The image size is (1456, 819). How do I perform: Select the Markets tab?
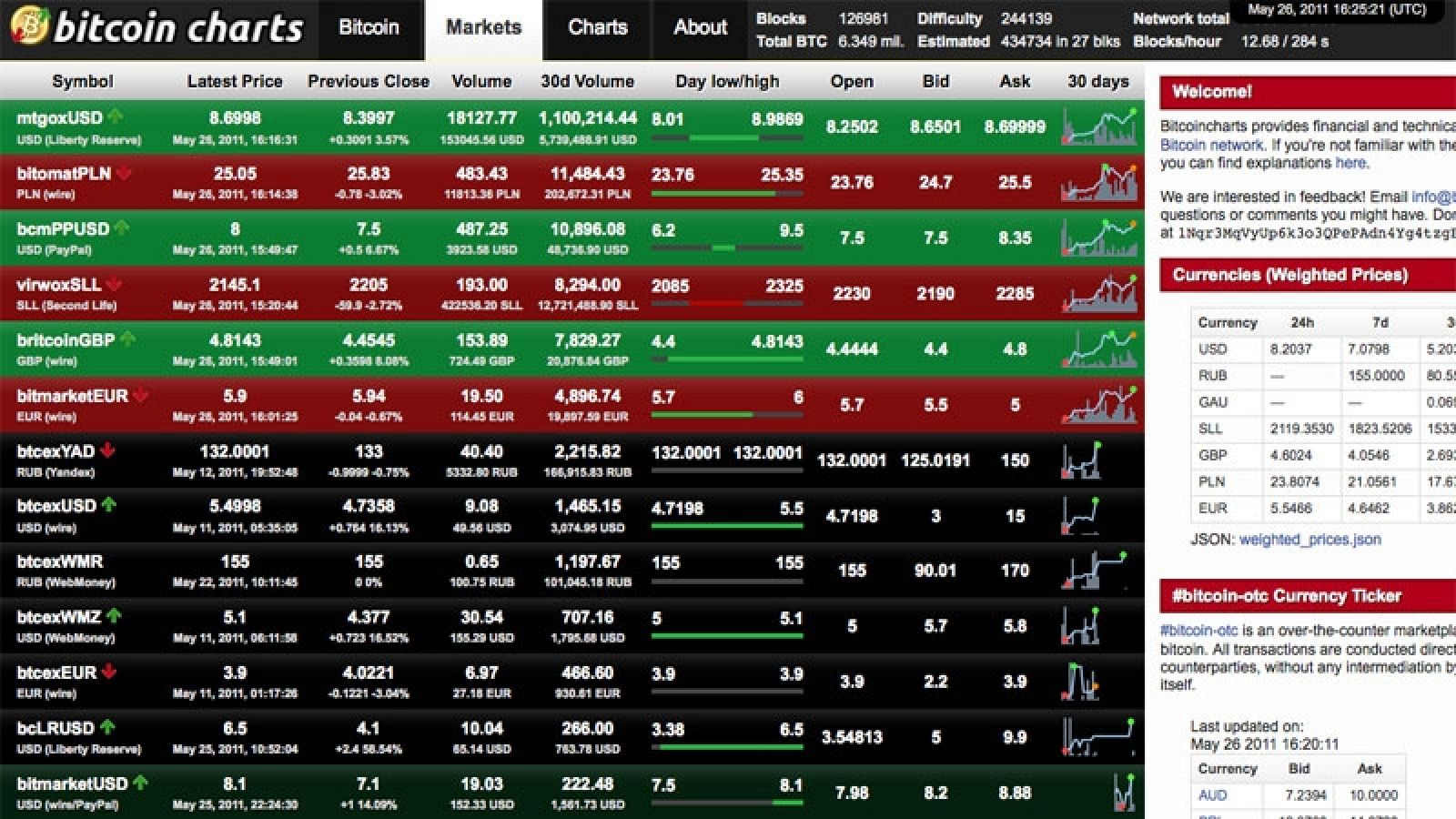[x=483, y=27]
